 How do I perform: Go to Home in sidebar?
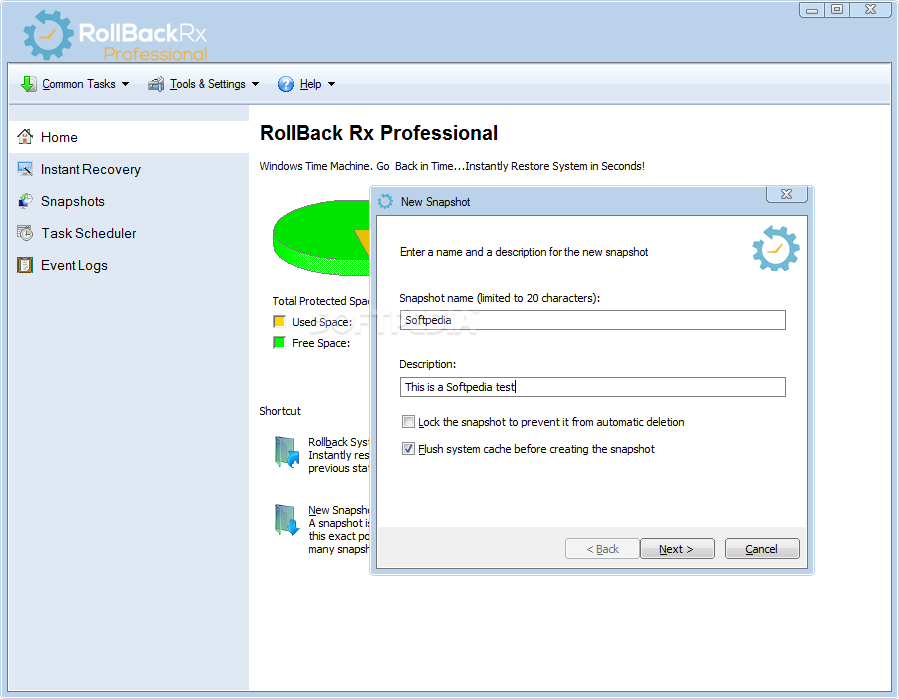[x=129, y=137]
